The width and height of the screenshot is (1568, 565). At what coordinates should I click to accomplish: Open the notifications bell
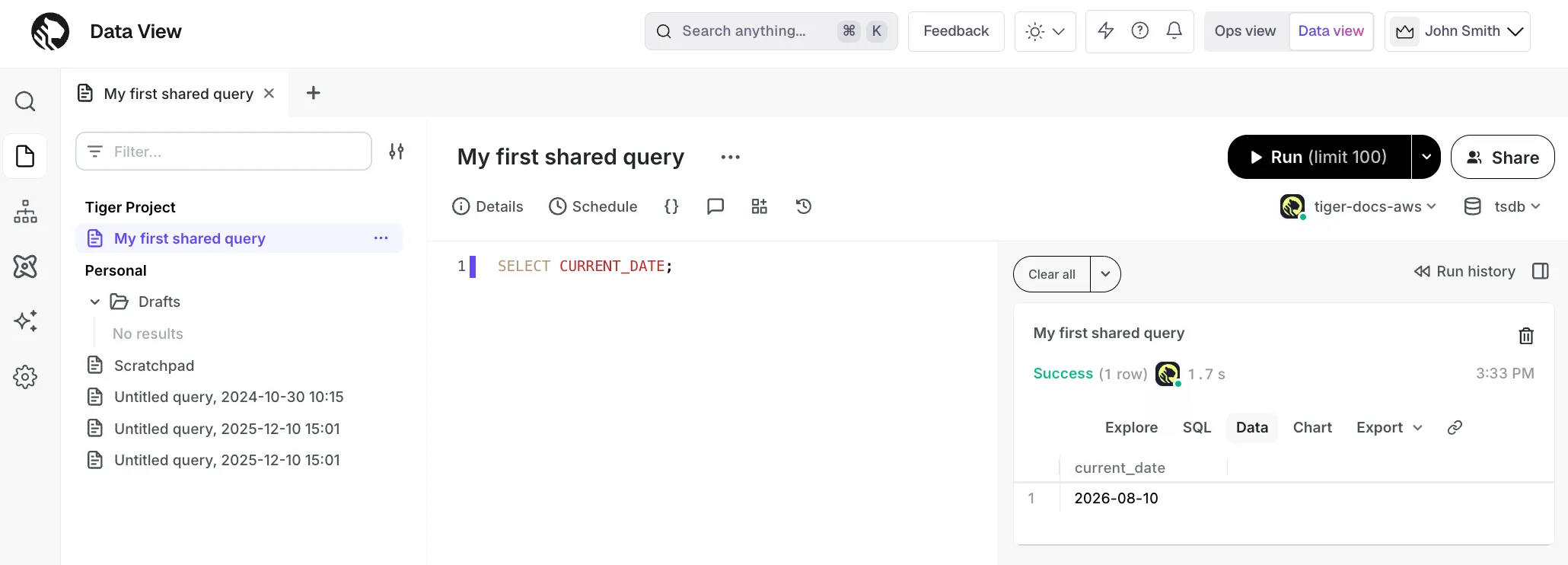[1174, 30]
